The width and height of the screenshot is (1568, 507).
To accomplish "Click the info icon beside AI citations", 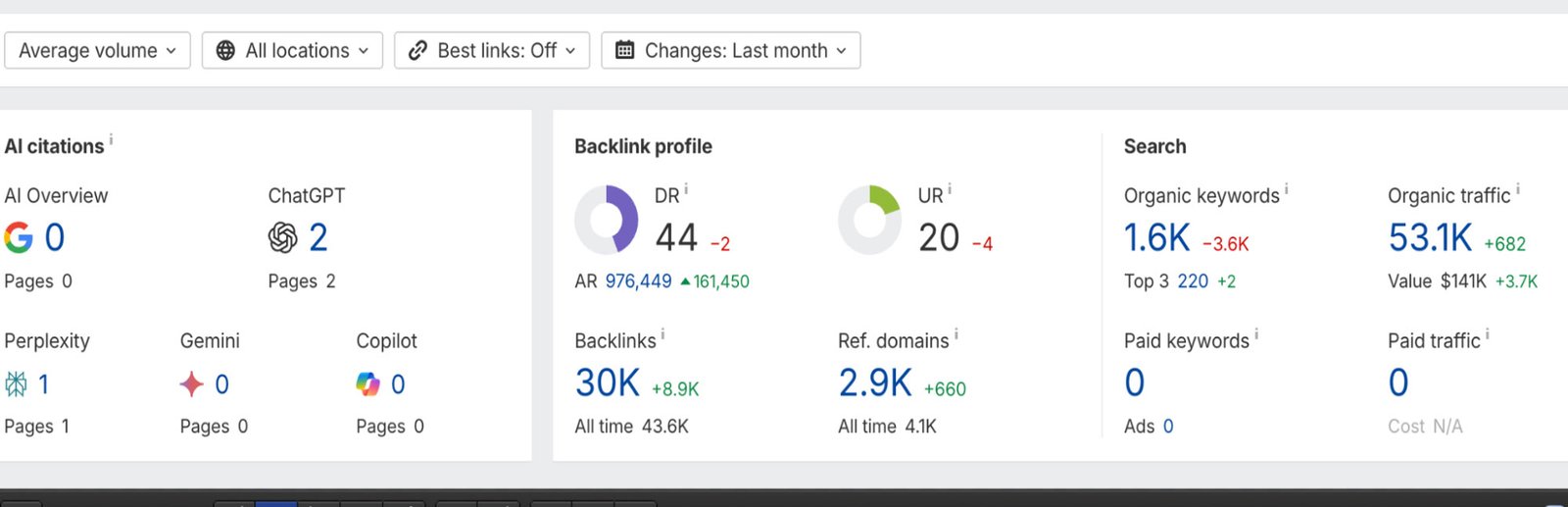I will click(x=111, y=140).
